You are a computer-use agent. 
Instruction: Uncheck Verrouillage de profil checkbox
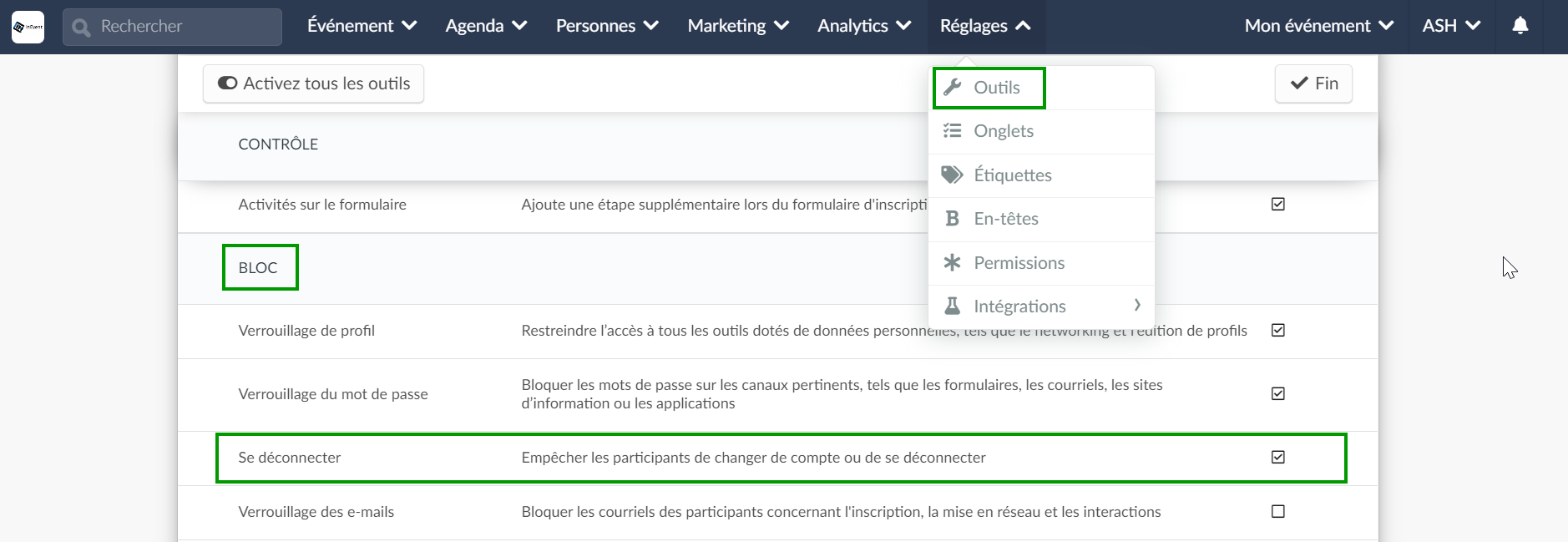coord(1277,330)
